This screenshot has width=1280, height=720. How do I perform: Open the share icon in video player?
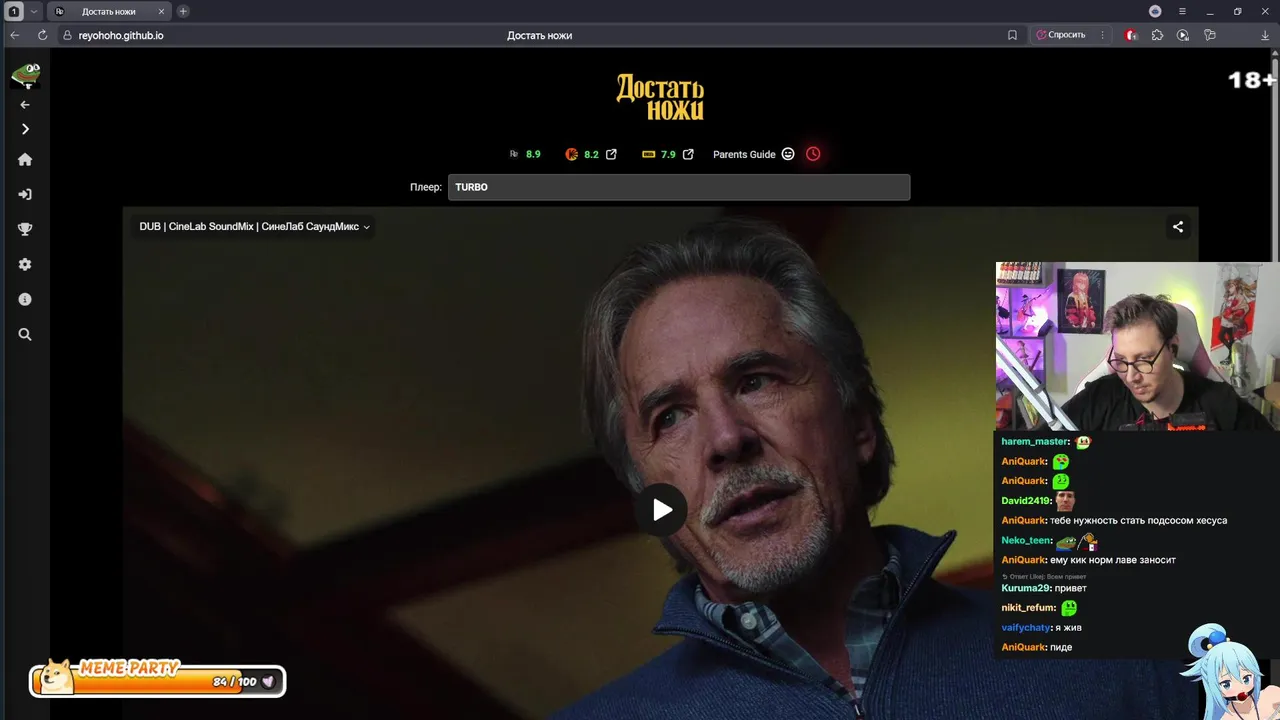click(1178, 227)
